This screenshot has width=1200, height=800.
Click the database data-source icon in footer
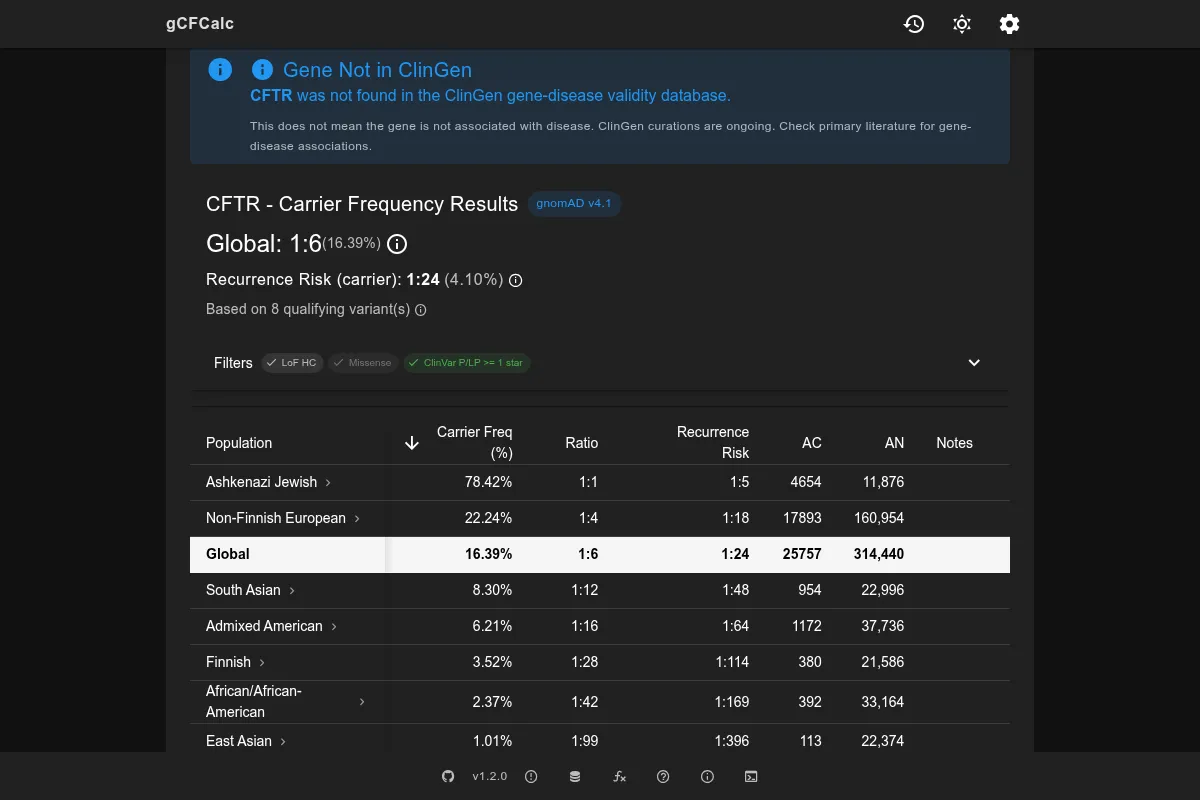pos(575,776)
